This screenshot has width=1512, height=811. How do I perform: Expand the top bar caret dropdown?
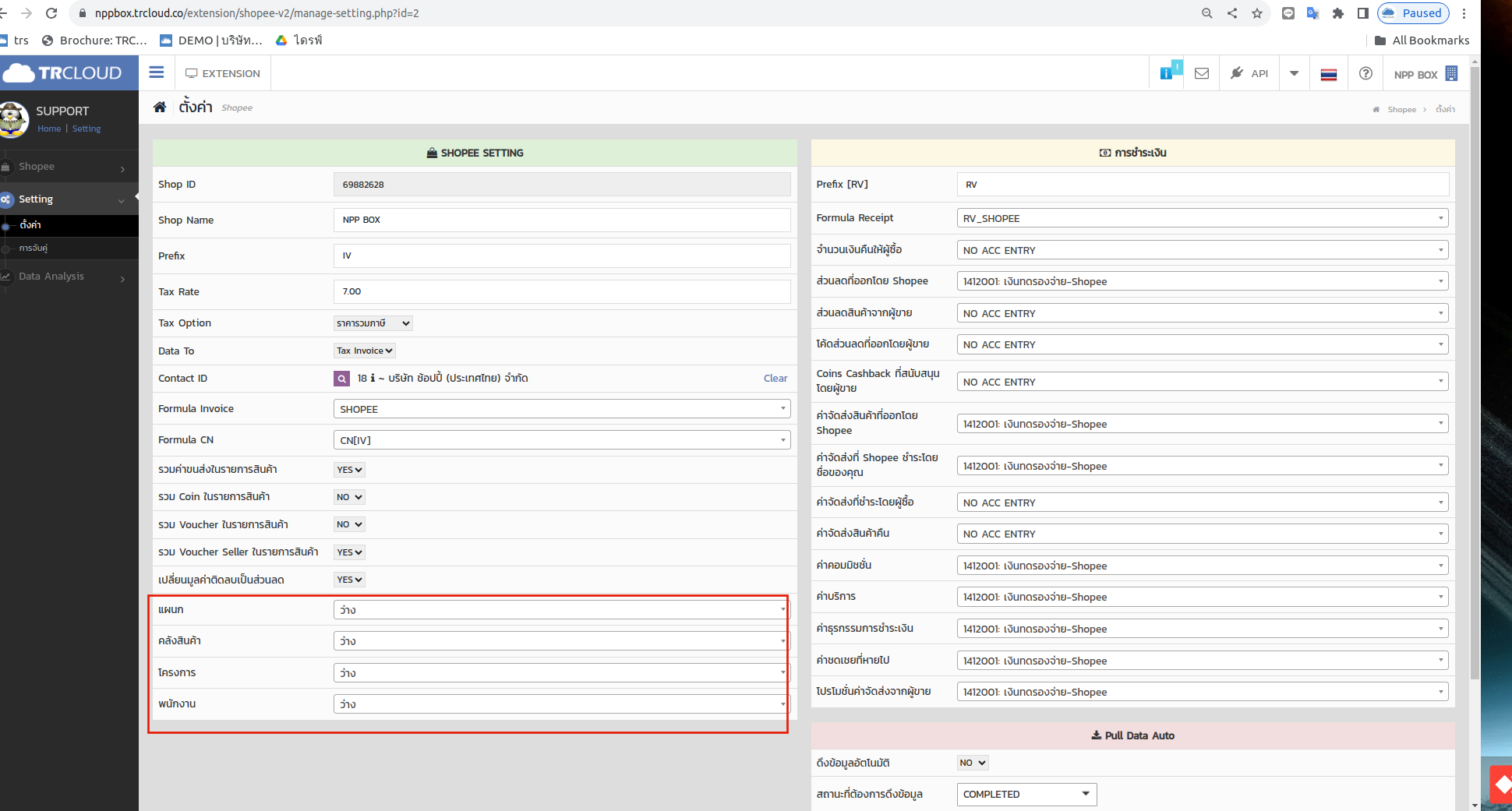[x=1294, y=73]
